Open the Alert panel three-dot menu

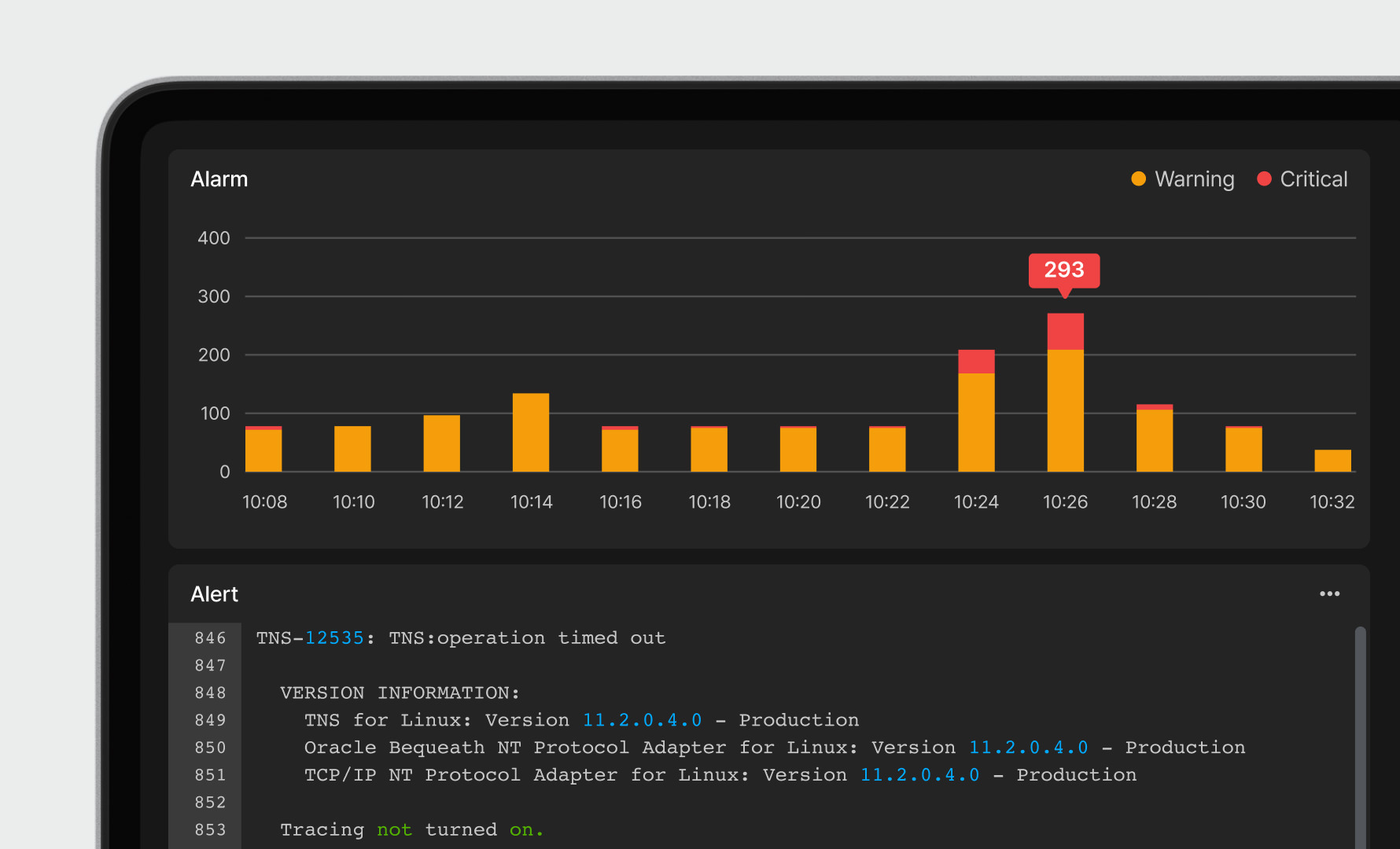[1329, 594]
